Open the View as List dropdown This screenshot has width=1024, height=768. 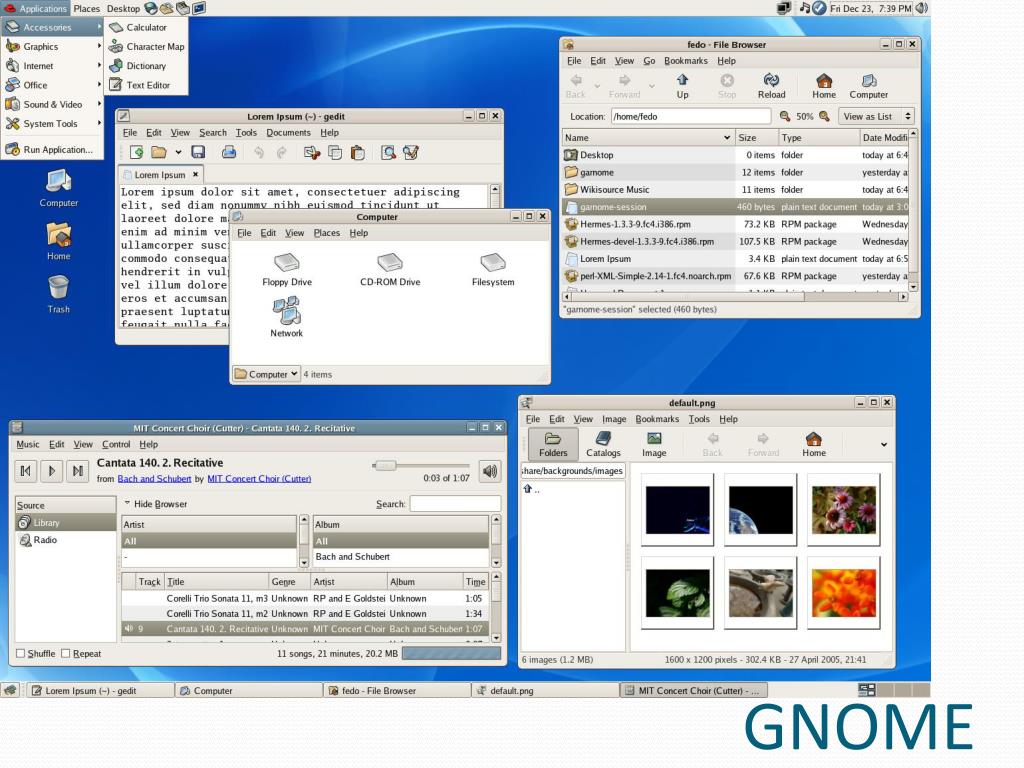point(876,116)
